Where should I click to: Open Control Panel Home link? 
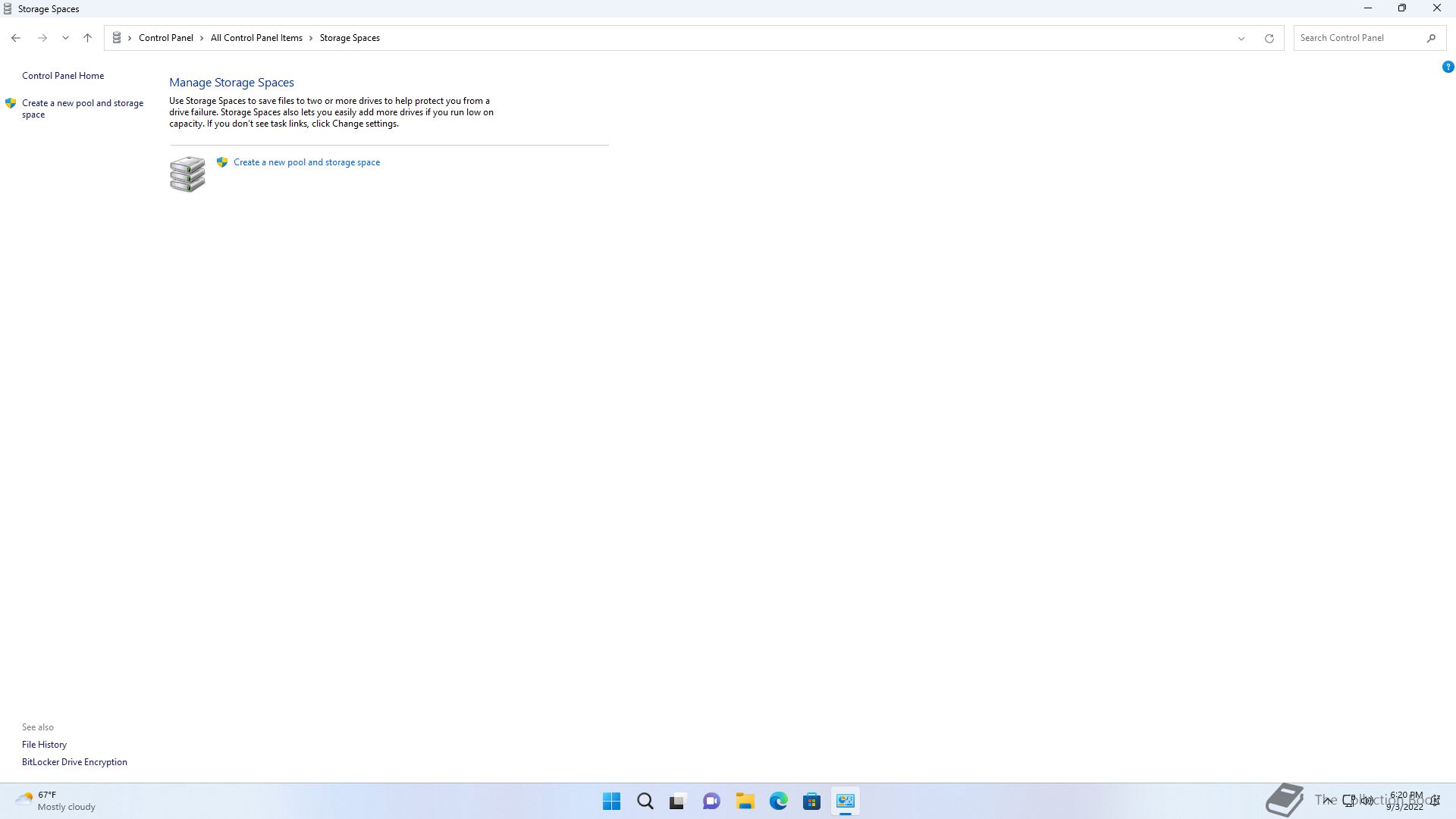(63, 76)
